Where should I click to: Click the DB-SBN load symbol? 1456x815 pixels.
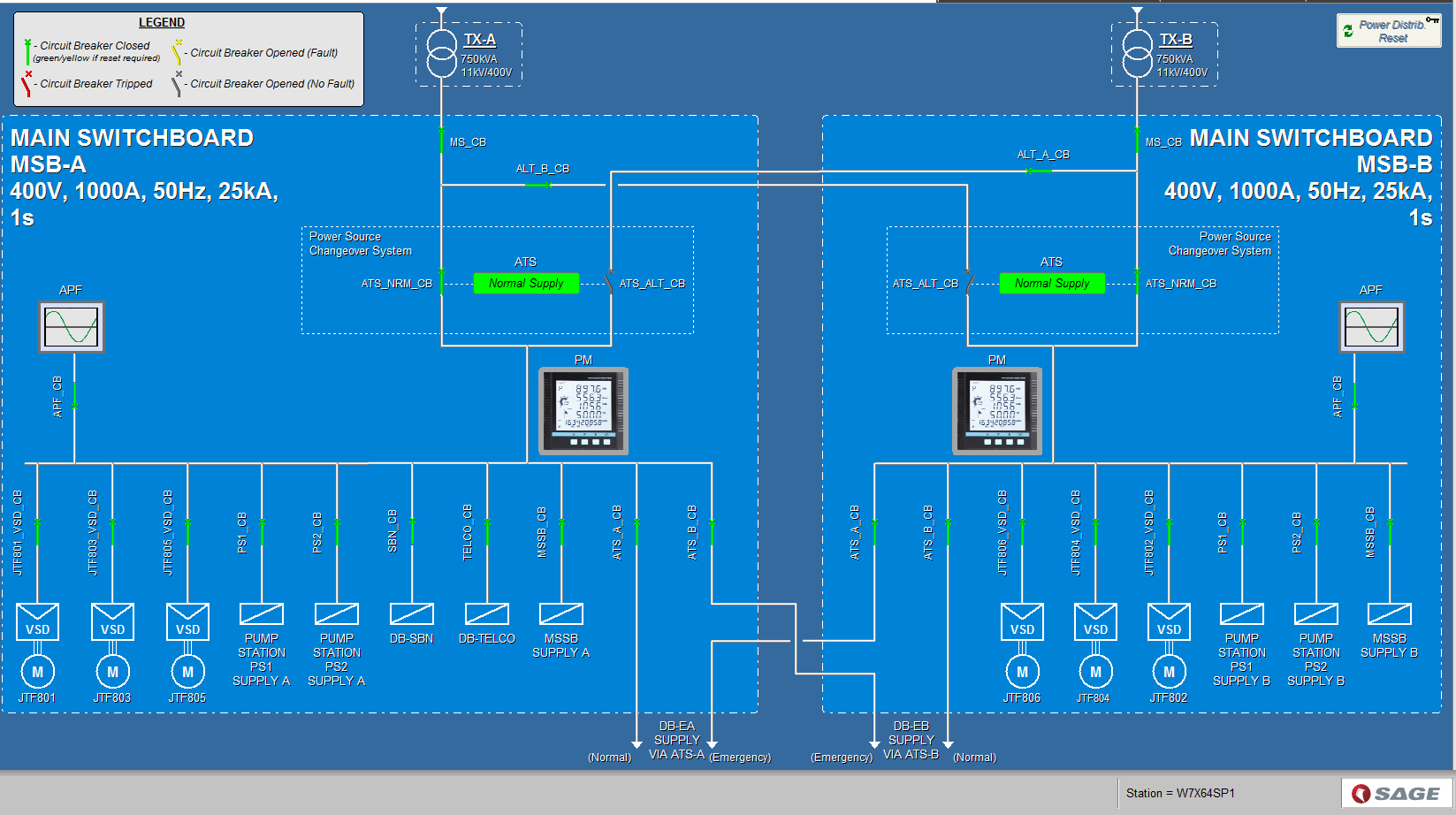pyautogui.click(x=412, y=613)
